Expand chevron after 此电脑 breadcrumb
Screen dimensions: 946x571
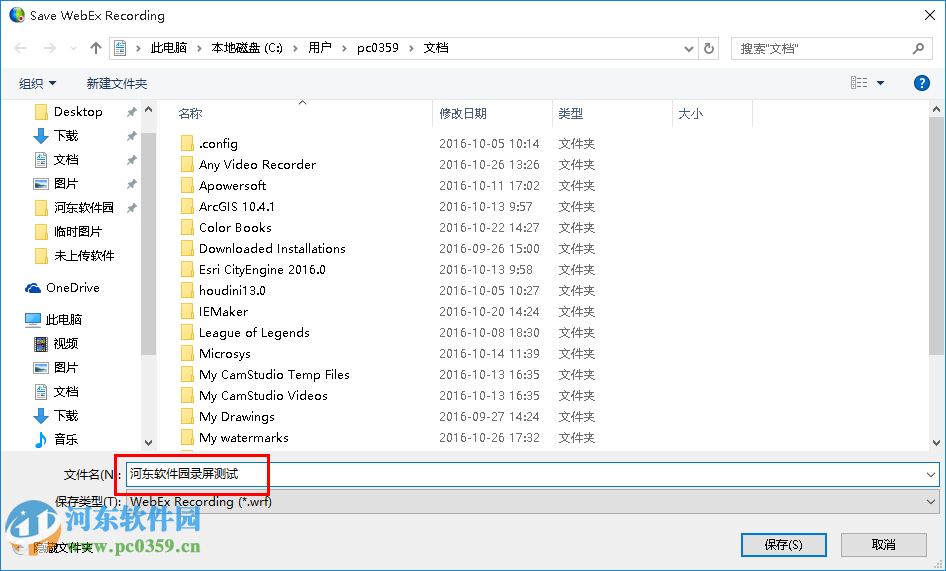[x=199, y=48]
